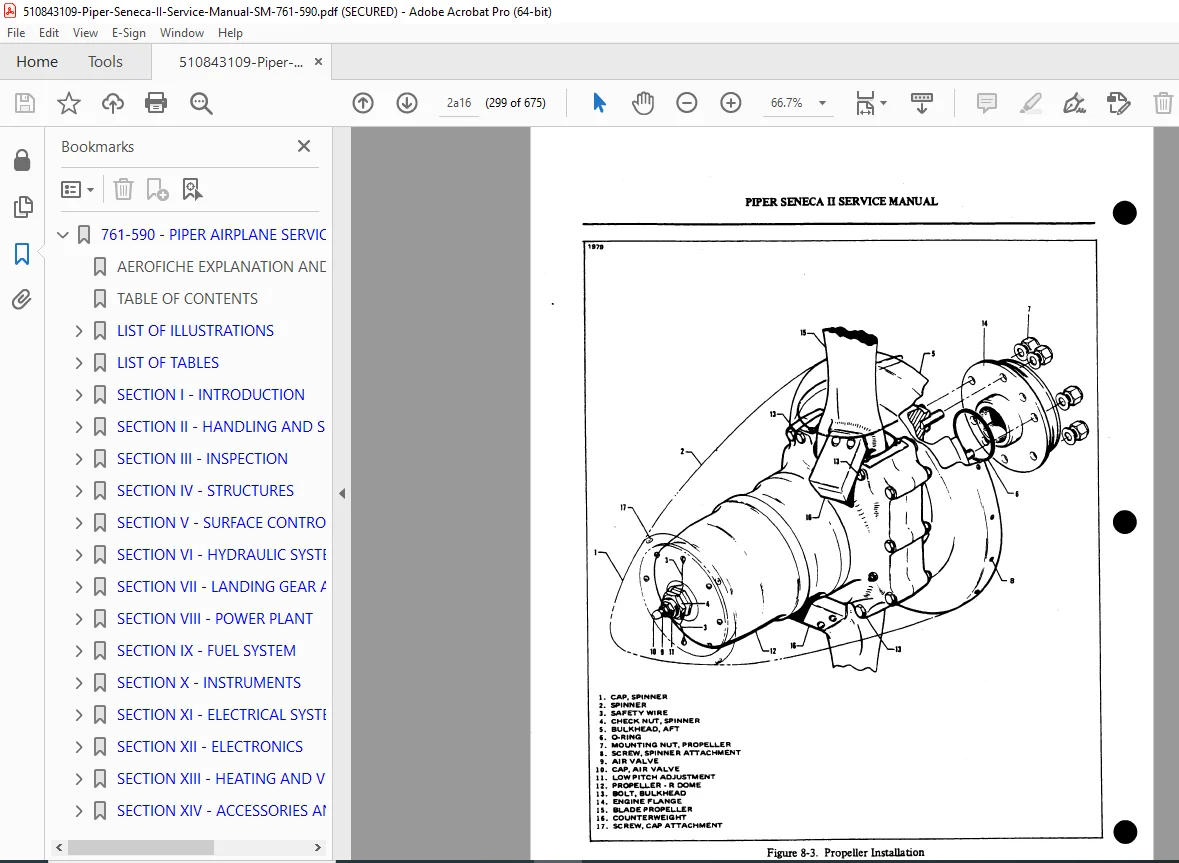Image resolution: width=1179 pixels, height=863 pixels.
Task: Add a new bookmark icon
Action: [x=157, y=189]
